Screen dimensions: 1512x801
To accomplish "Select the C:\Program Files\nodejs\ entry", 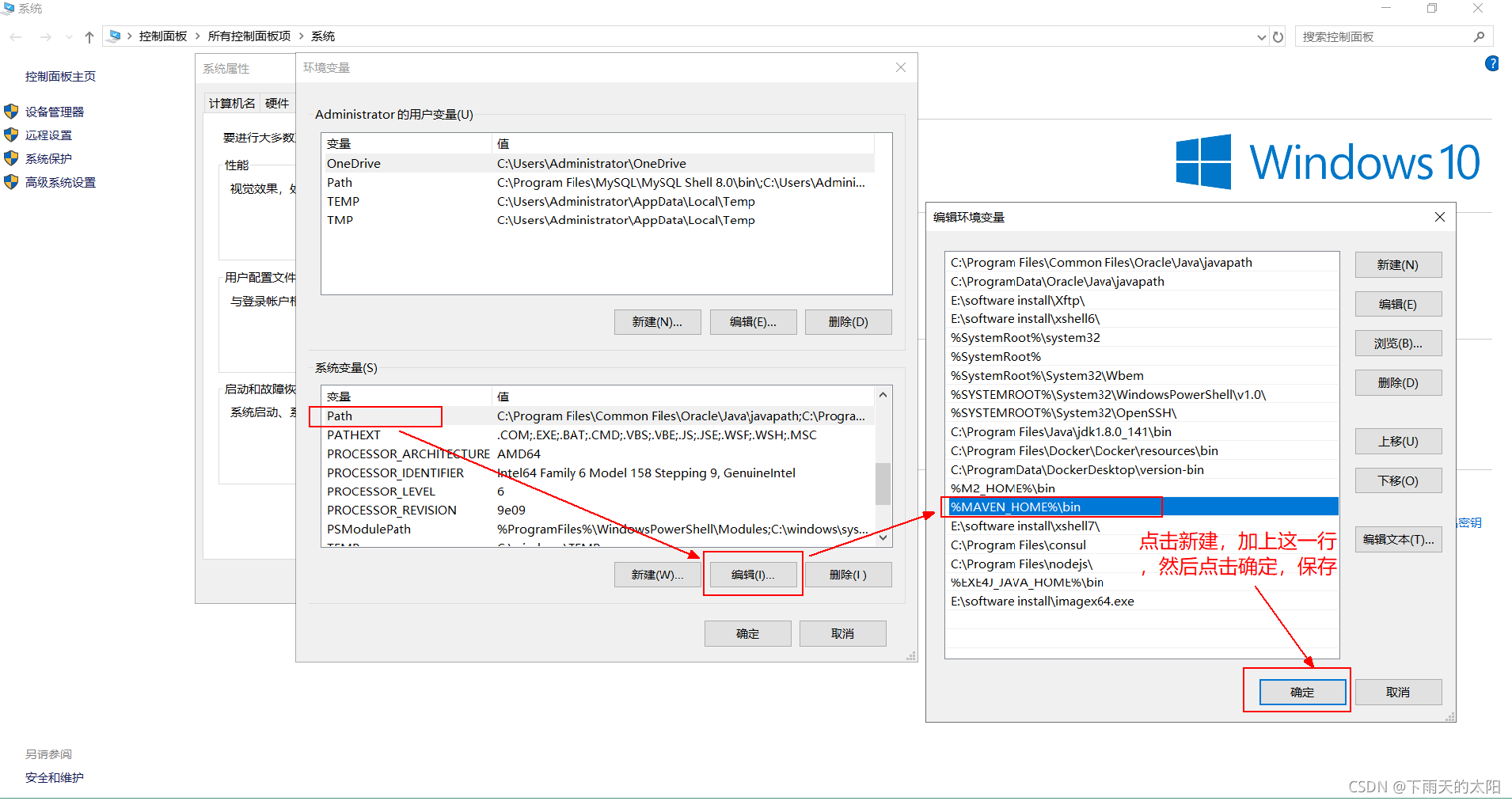I will (1142, 564).
